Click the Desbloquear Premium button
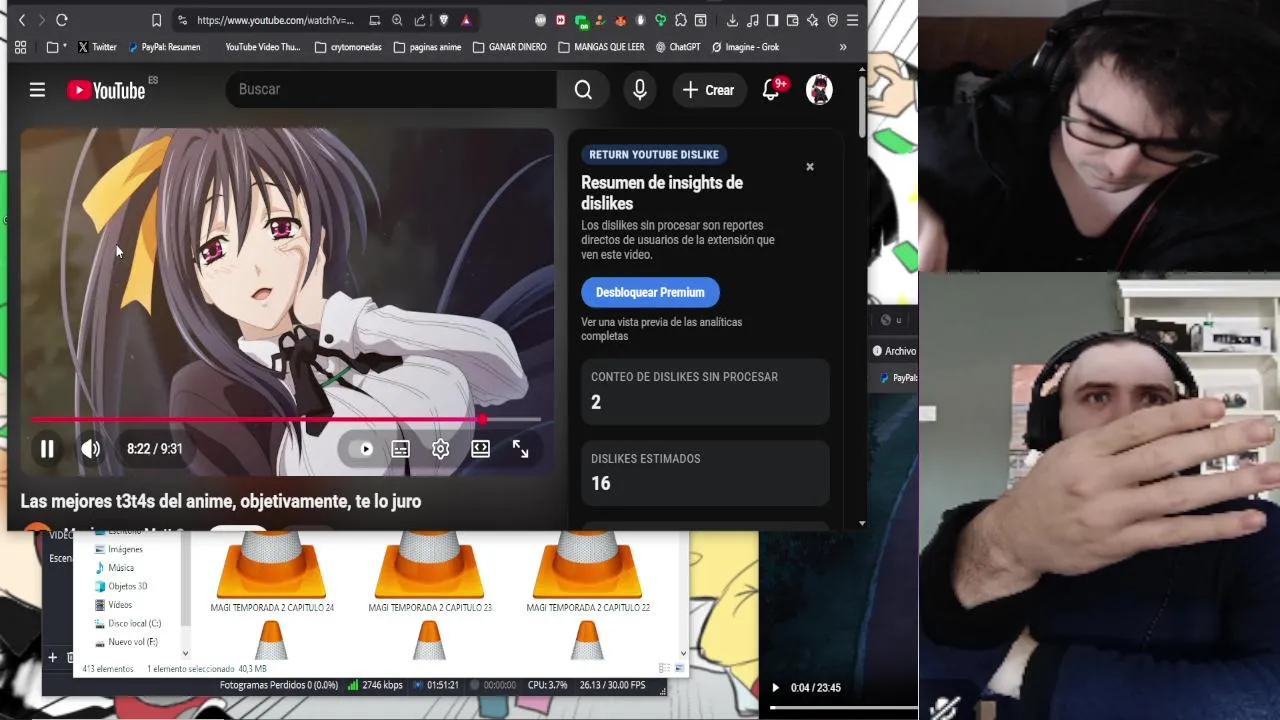1280x720 pixels. [650, 292]
